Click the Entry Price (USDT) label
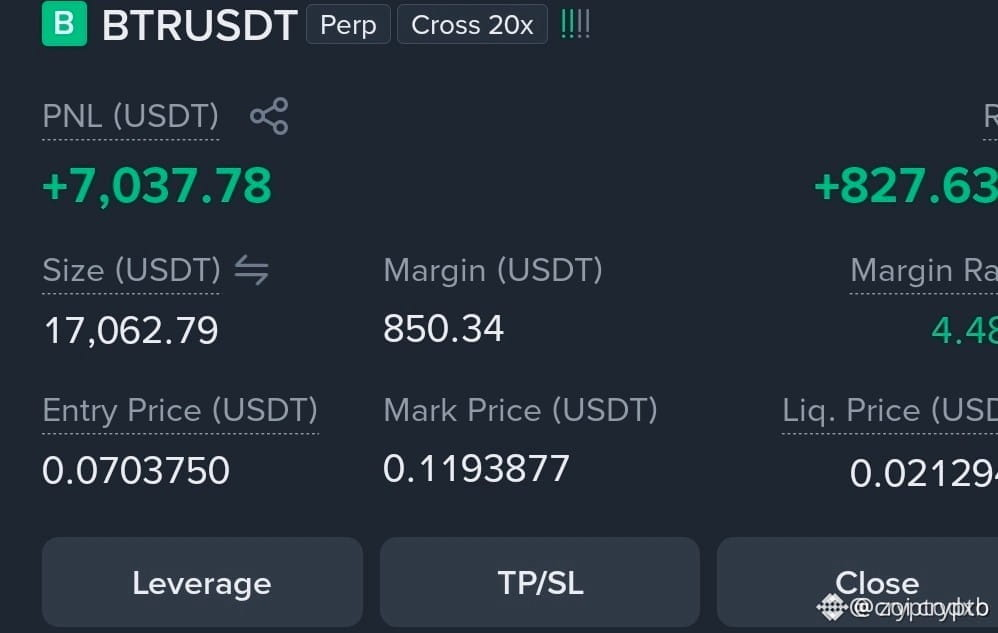Image resolution: width=998 pixels, height=633 pixels. point(180,410)
